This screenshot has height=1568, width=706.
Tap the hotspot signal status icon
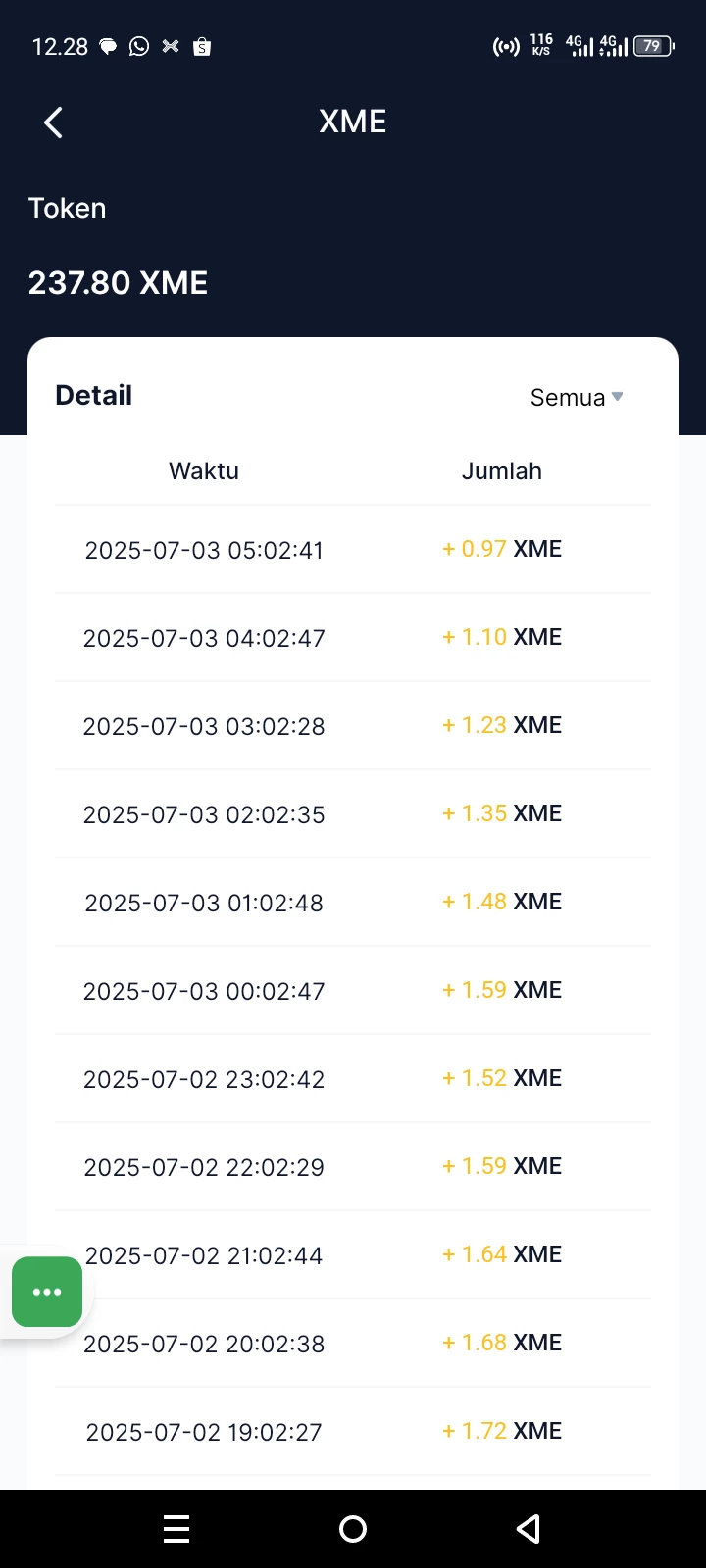pyautogui.click(x=506, y=46)
